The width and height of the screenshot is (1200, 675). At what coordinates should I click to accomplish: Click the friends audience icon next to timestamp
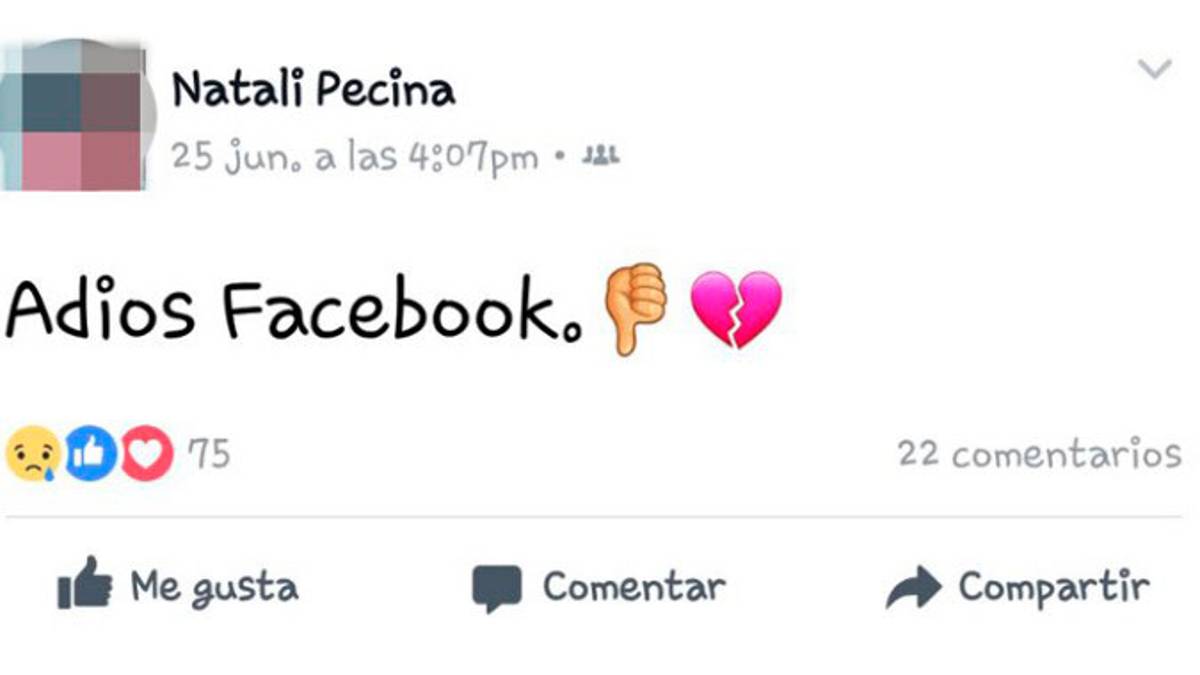coord(601,155)
